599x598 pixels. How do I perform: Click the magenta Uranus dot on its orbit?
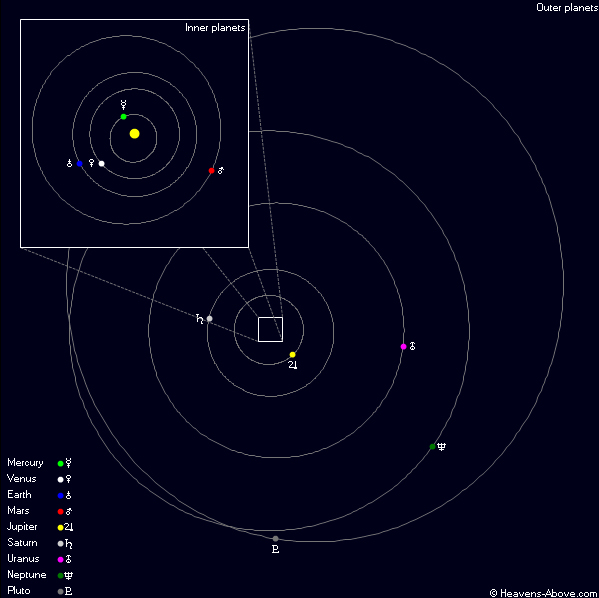point(403,347)
